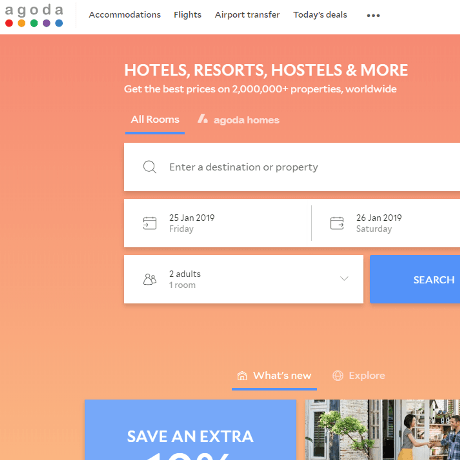
Task: Click the destination or property field
Action: point(292,167)
